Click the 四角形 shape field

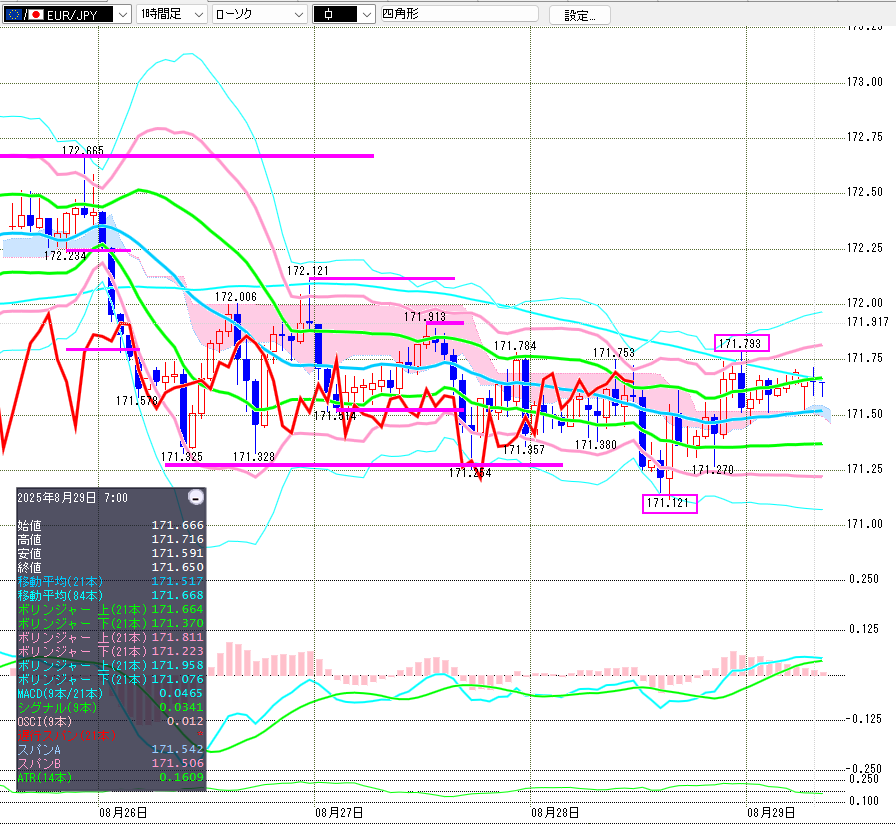point(459,14)
